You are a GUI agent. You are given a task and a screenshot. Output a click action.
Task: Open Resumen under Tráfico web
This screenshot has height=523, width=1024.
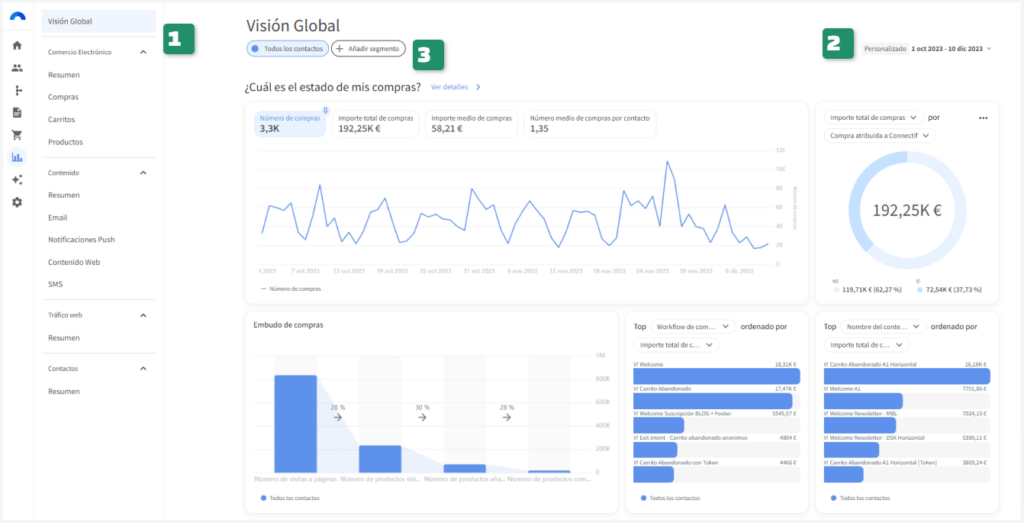pos(64,338)
